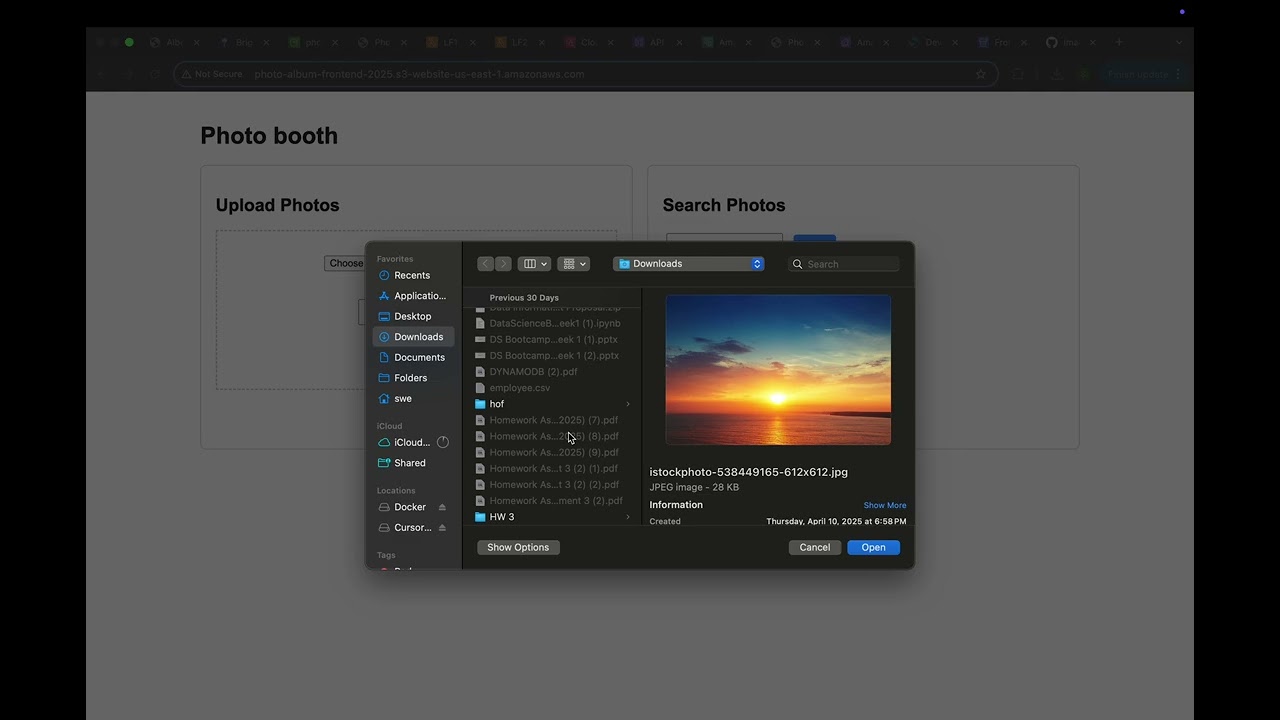The height and width of the screenshot is (720, 1280).
Task: Click the Chrome address bar URL
Action: click(419, 74)
